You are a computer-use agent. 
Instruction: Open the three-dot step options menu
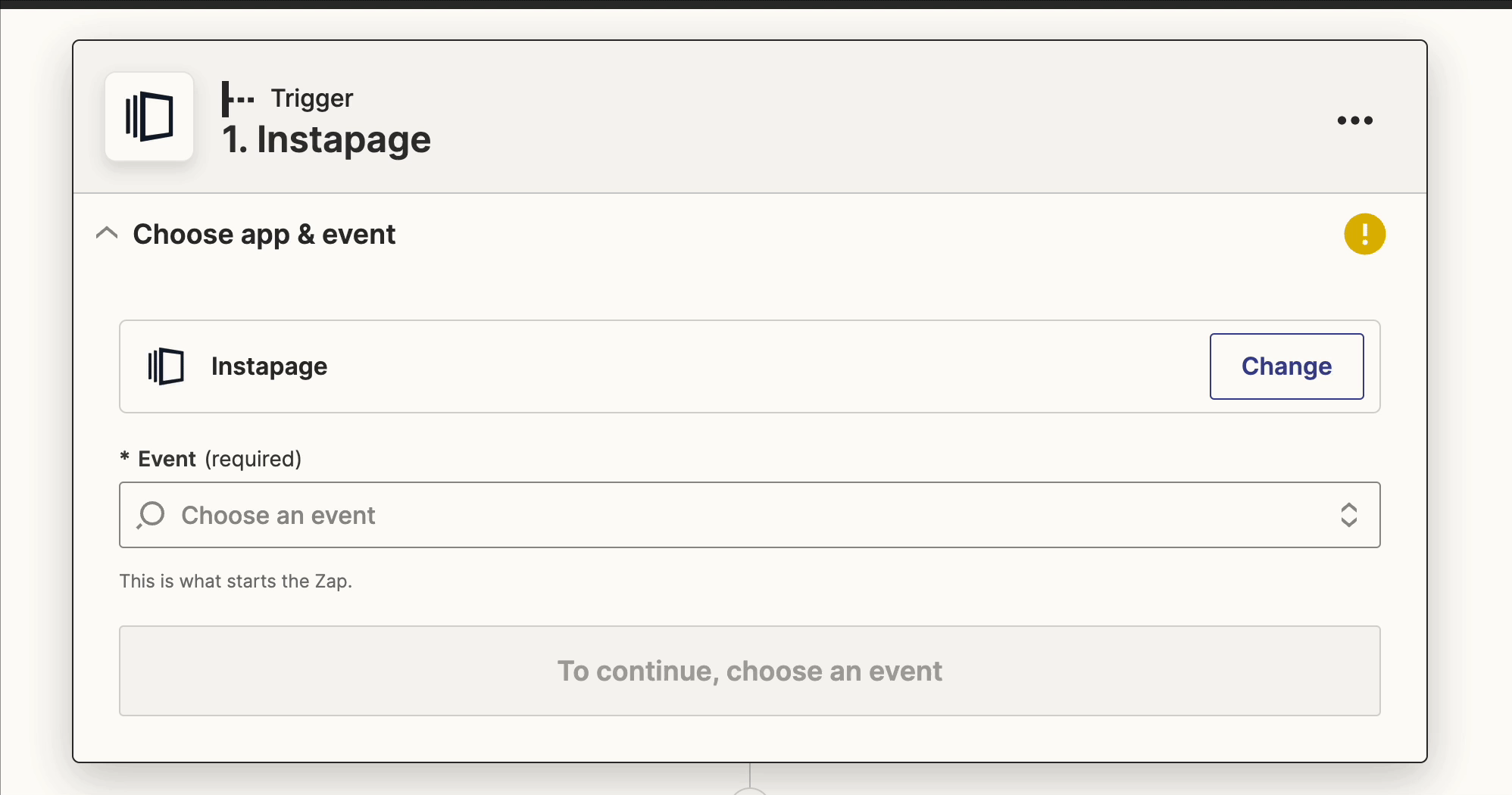[1354, 120]
